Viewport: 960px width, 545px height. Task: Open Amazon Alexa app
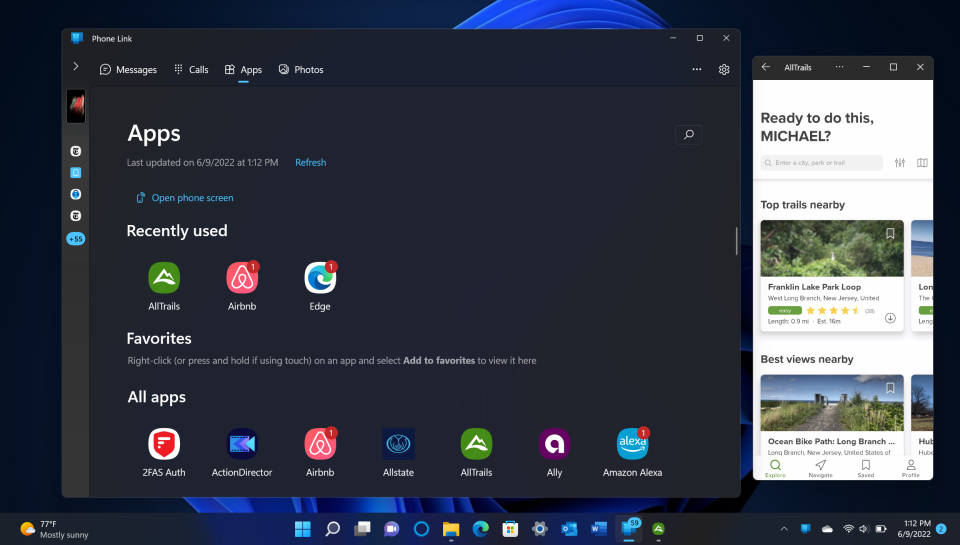(x=632, y=444)
